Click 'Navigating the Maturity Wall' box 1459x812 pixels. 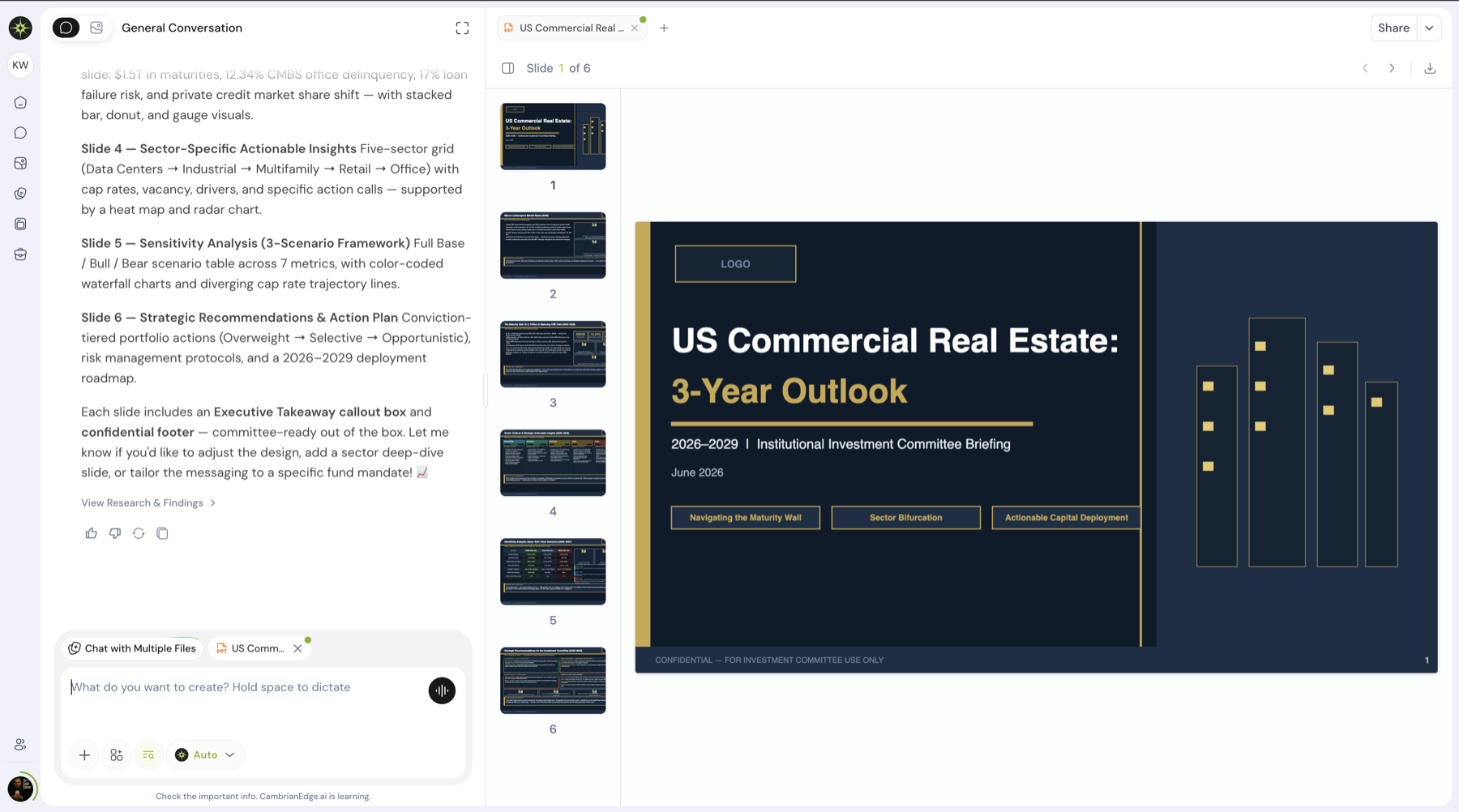tap(746, 518)
